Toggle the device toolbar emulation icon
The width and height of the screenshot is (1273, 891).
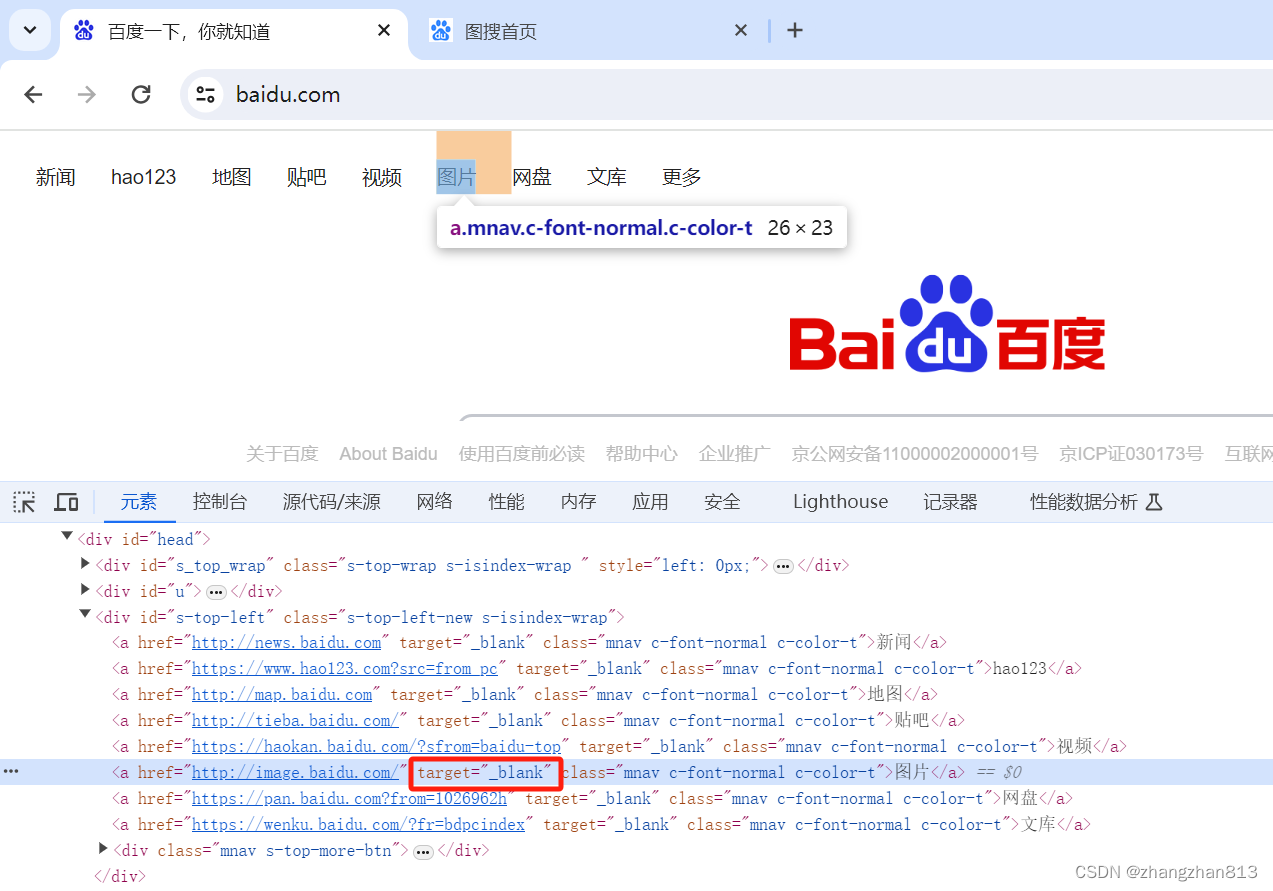[x=66, y=502]
